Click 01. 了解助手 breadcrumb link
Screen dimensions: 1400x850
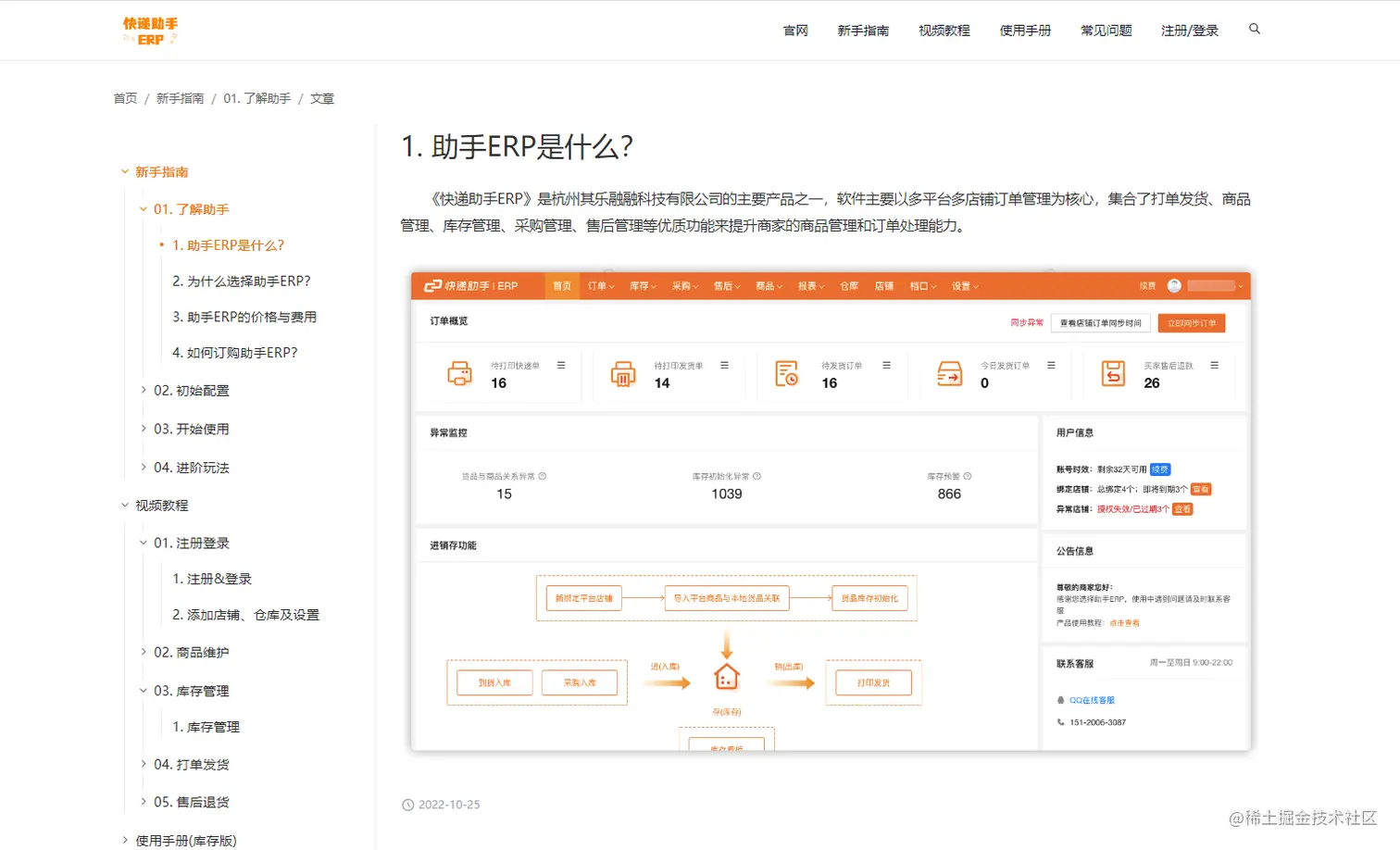(x=257, y=98)
